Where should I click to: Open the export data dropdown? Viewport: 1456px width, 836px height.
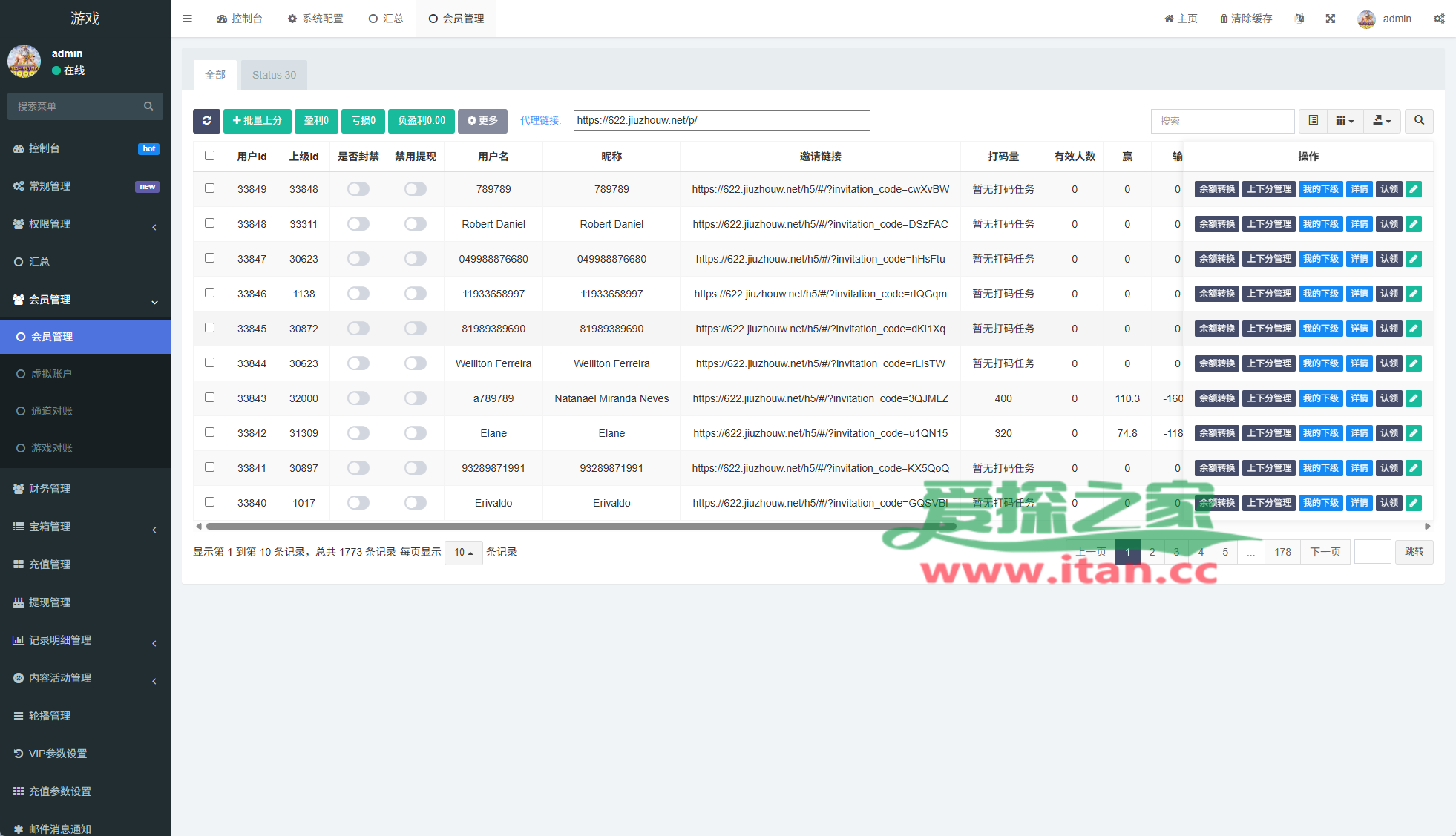(1382, 121)
